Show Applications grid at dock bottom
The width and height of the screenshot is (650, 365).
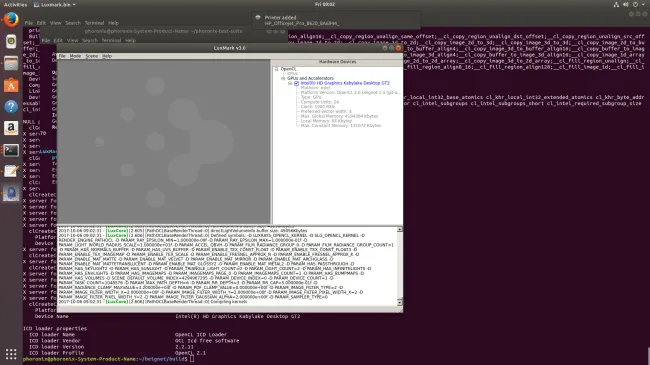(11, 354)
